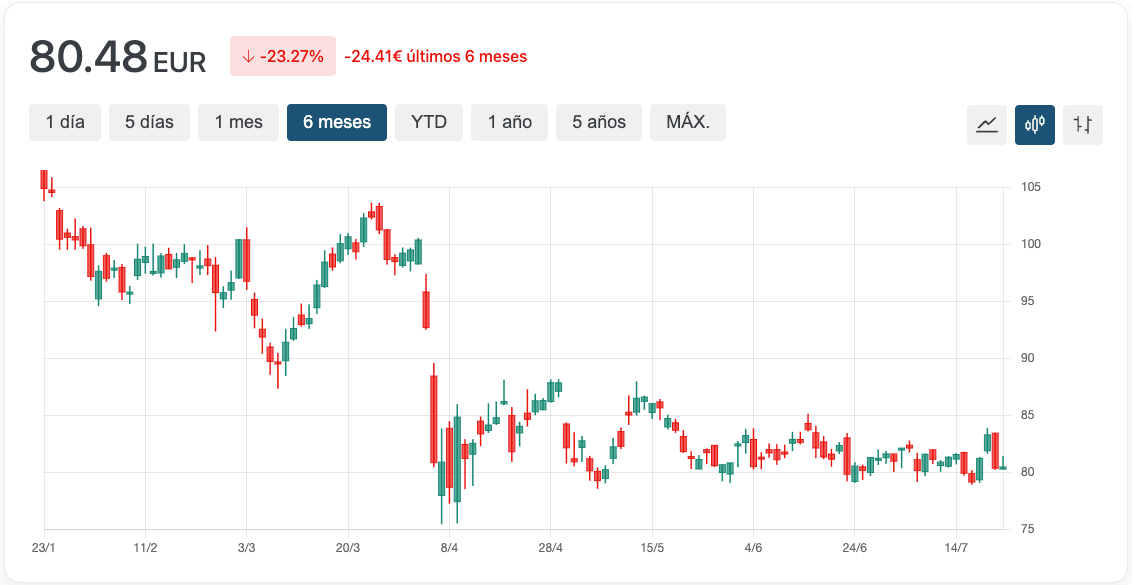Click the -23.27% change badge
This screenshot has height=585, width=1132.
tap(283, 57)
